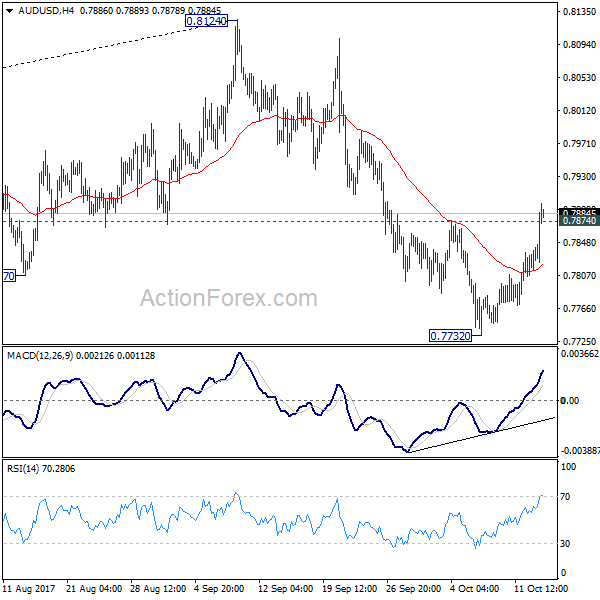Select the MACD 0.00 zero level label
The image size is (600, 600).
tap(569, 401)
